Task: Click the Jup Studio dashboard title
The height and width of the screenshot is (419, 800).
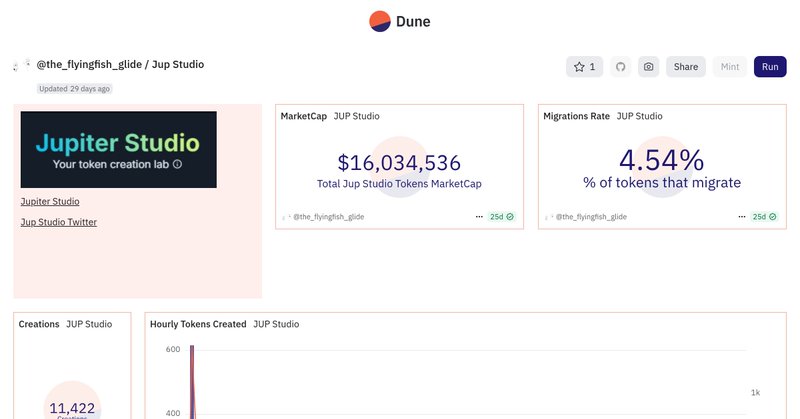Action: pyautogui.click(x=178, y=64)
